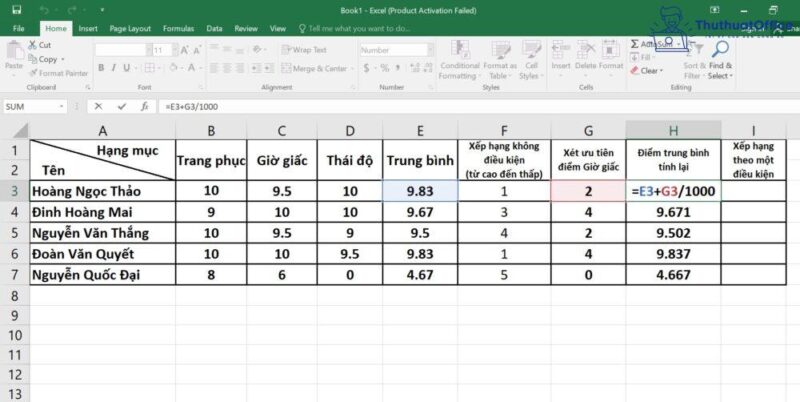Image resolution: width=800 pixels, height=402 pixels.
Task: Click the Increase Font Size icon
Action: tap(185, 50)
